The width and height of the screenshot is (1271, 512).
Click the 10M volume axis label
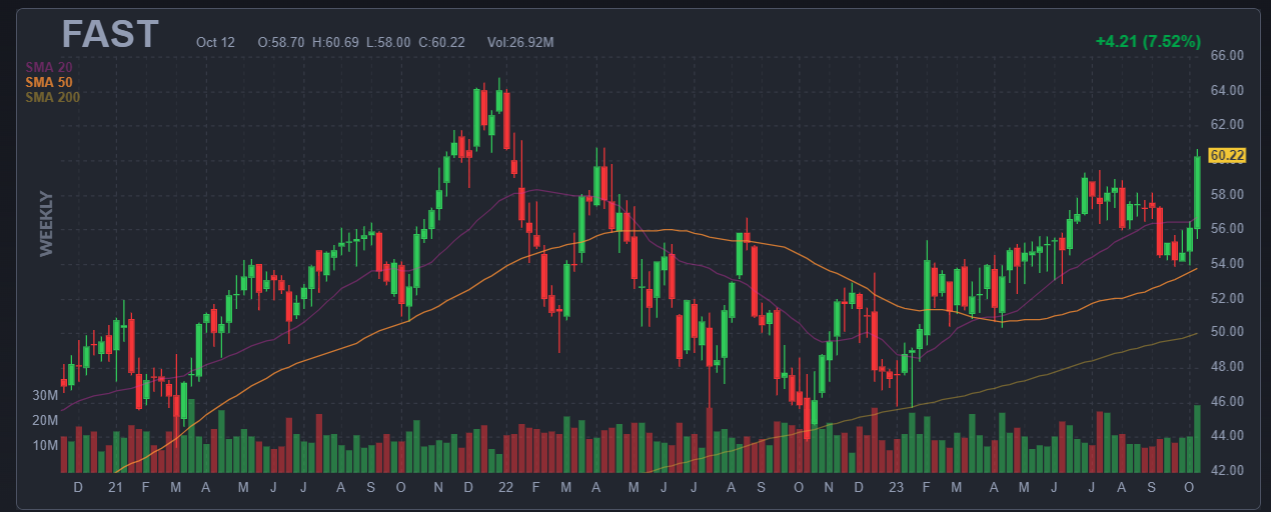tap(45, 445)
